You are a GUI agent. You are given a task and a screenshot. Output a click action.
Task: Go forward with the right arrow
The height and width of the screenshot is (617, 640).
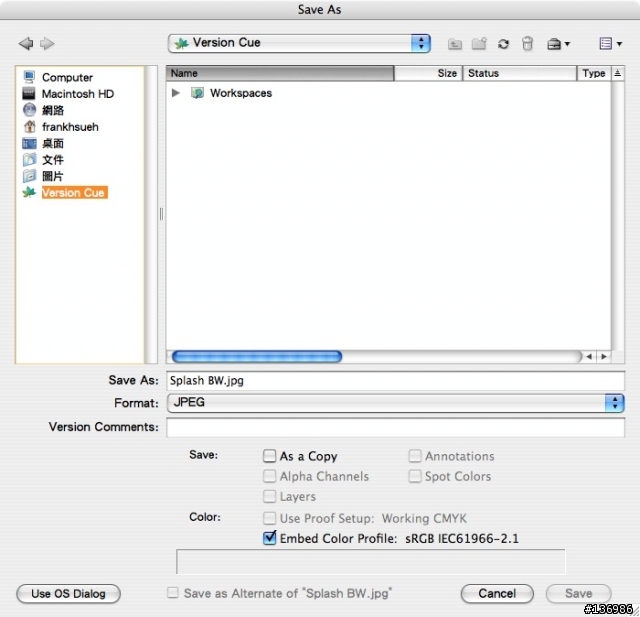(47, 43)
